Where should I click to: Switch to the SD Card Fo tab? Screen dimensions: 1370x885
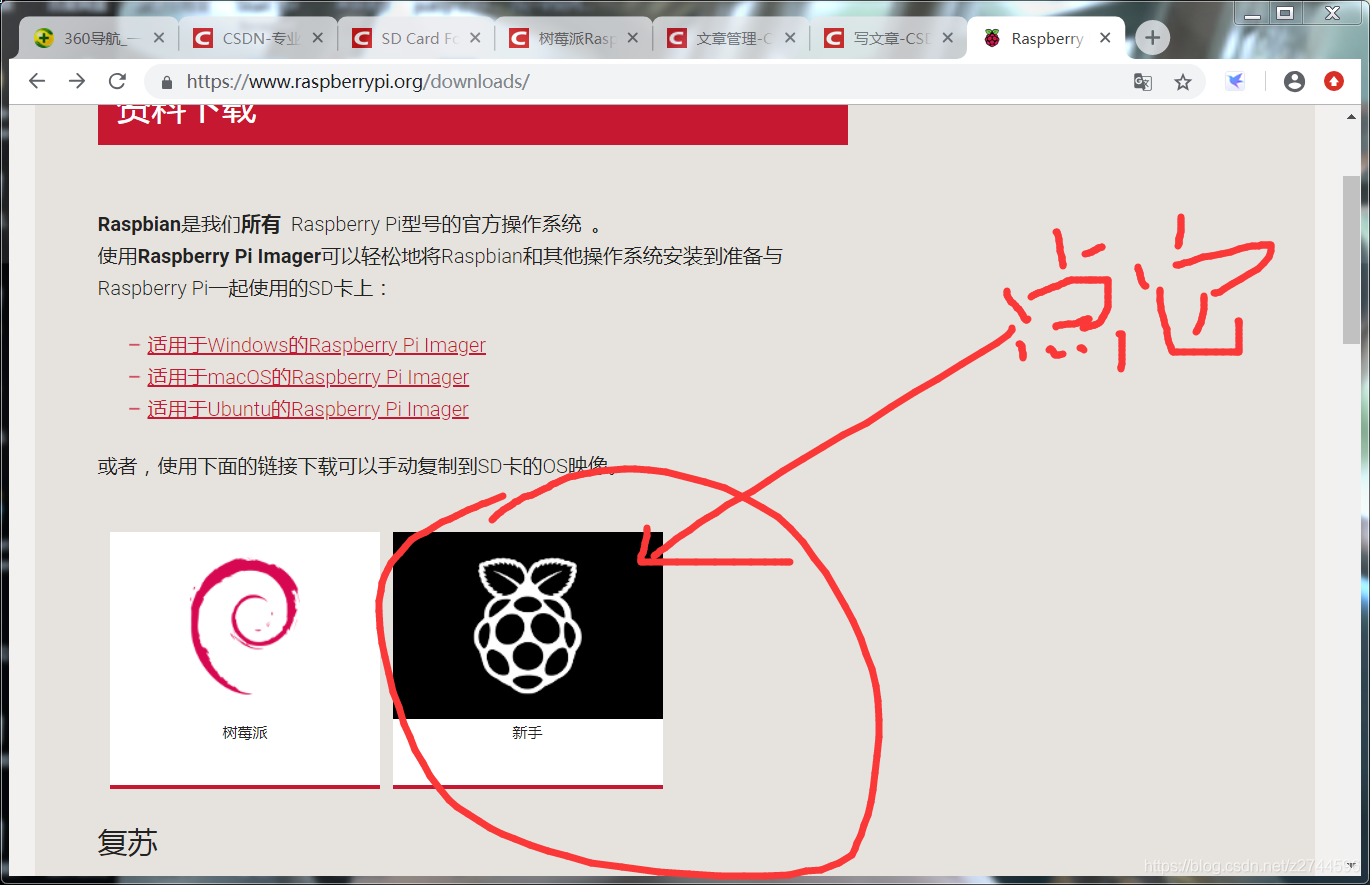416,38
